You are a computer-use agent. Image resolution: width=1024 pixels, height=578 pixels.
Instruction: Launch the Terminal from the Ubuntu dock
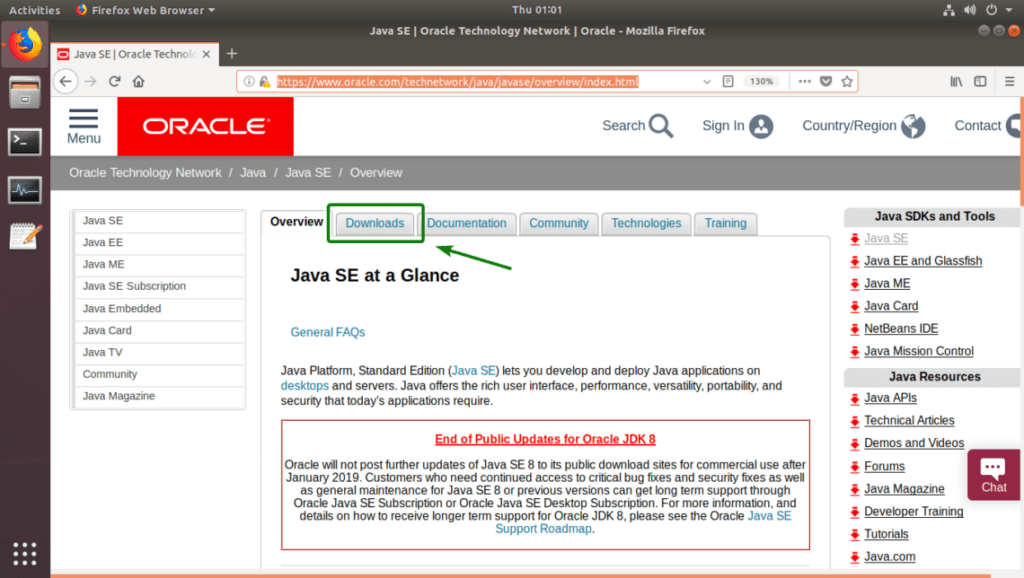pos(23,141)
